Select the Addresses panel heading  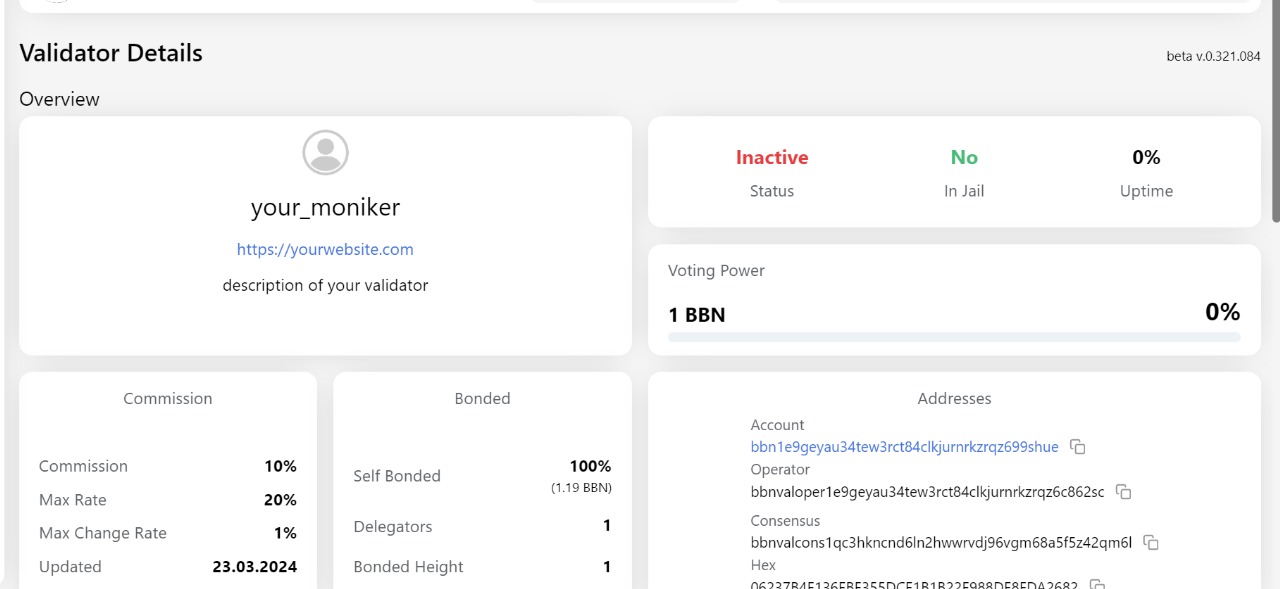coord(954,398)
